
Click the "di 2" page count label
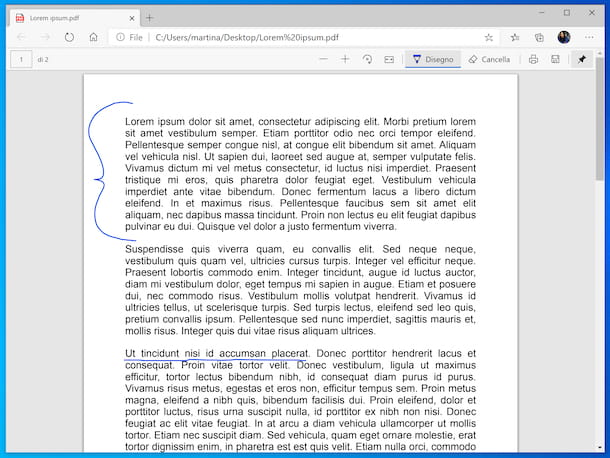(43, 60)
